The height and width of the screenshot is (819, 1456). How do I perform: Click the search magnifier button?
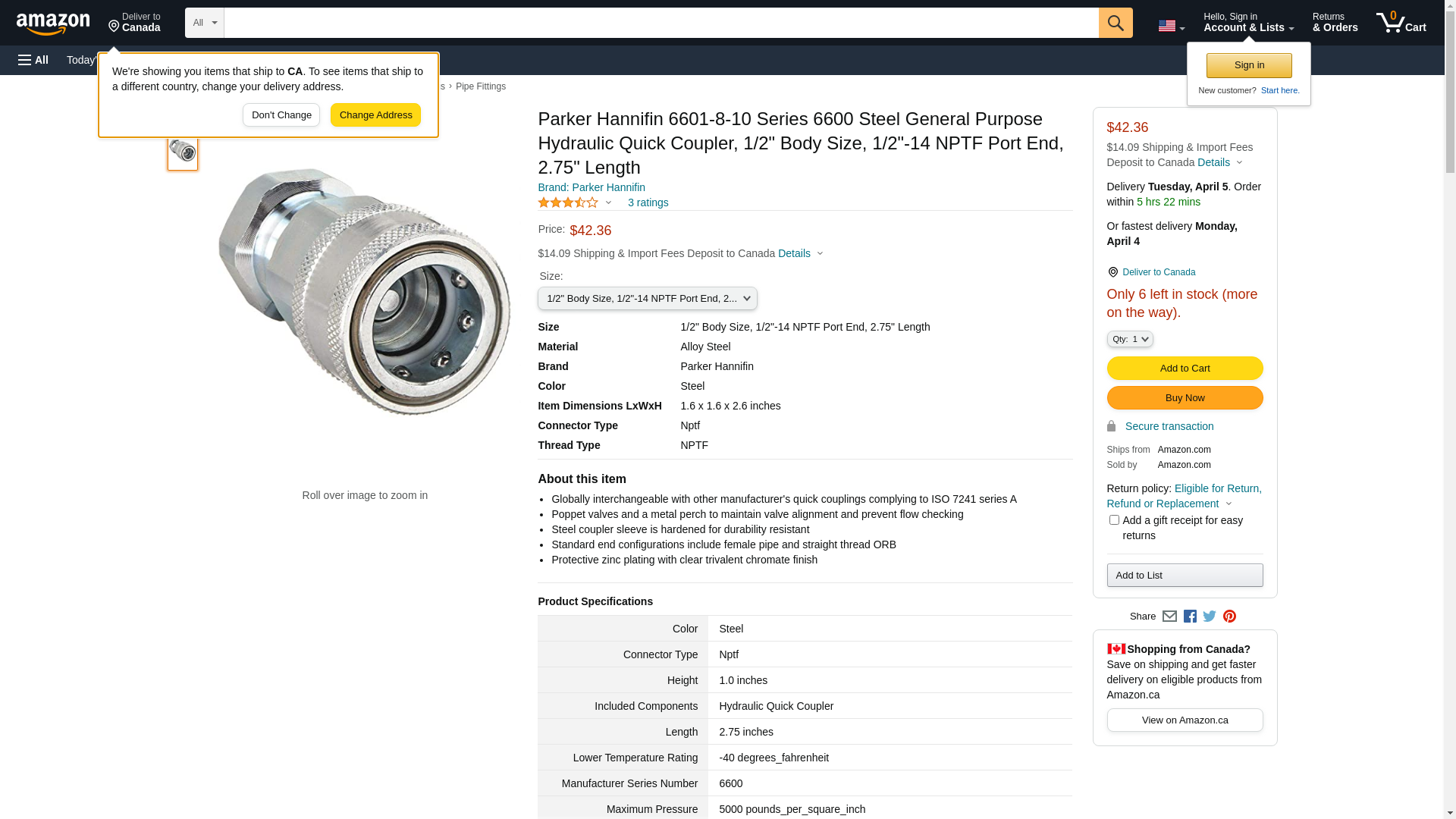coord(1115,23)
